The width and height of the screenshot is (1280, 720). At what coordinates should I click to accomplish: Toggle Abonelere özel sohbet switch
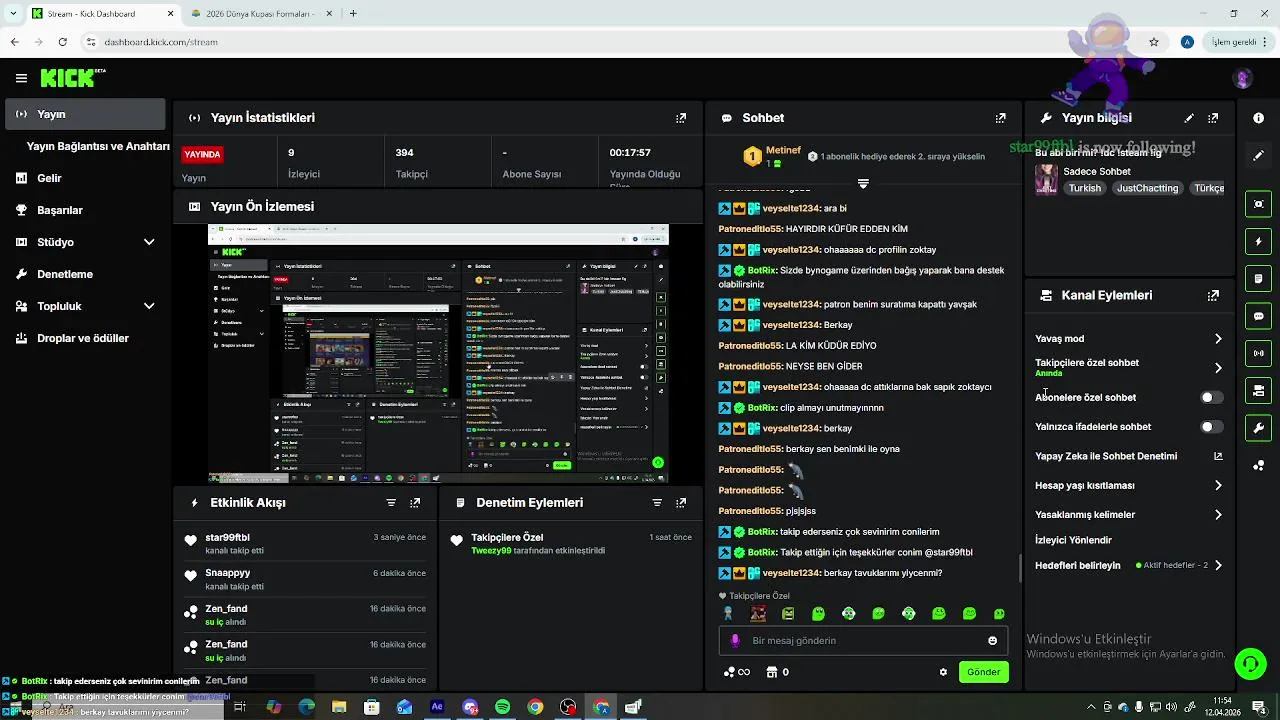(1211, 398)
